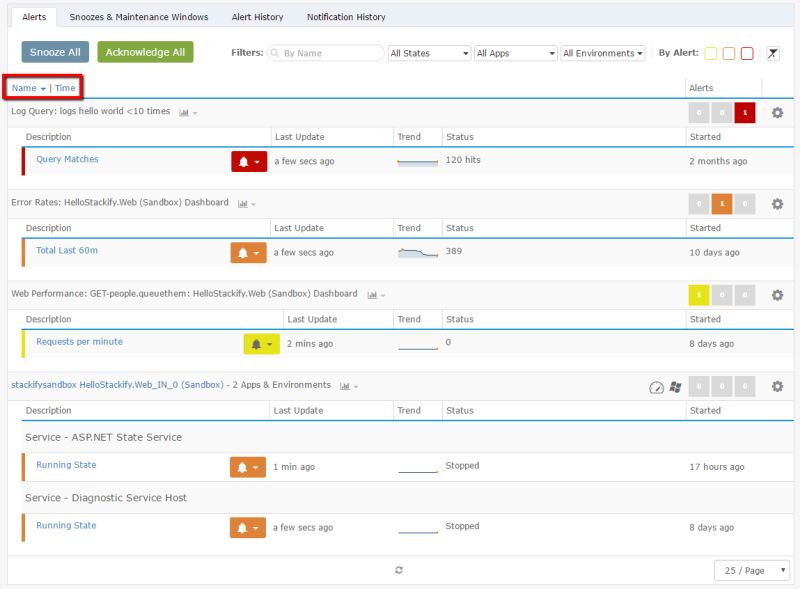
Task: Open Running State for Diagnostic Service Host
Action: tap(66, 525)
